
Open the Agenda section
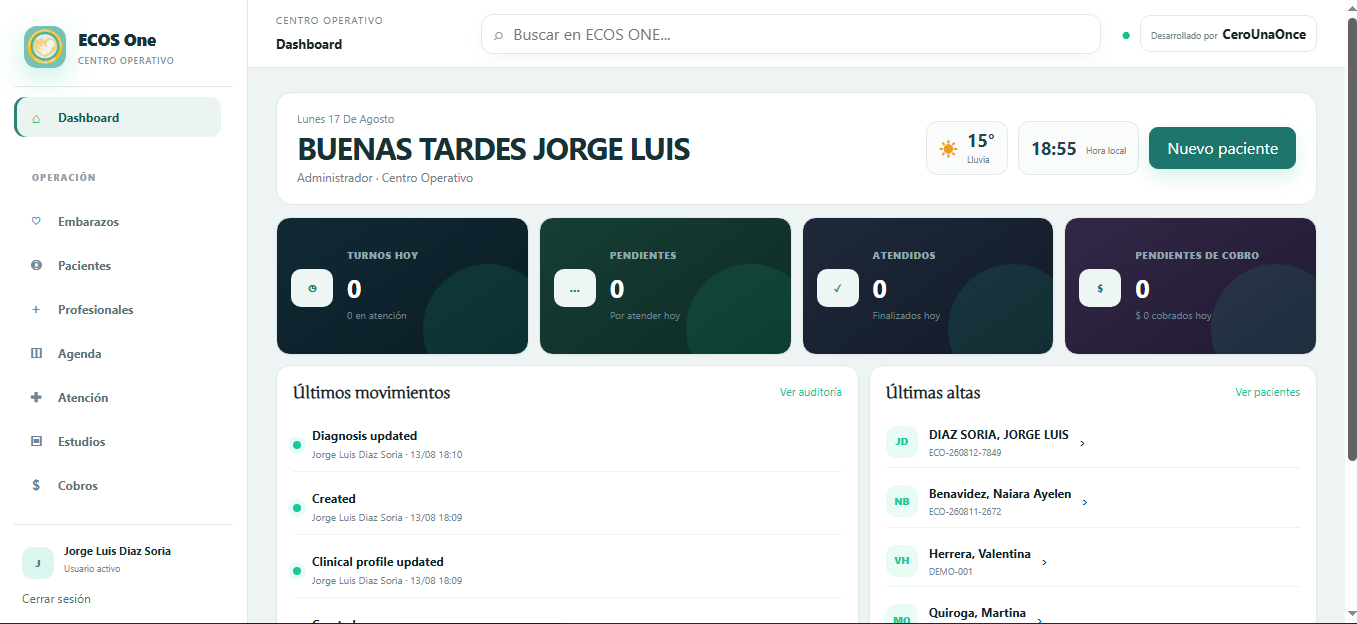[118, 353]
